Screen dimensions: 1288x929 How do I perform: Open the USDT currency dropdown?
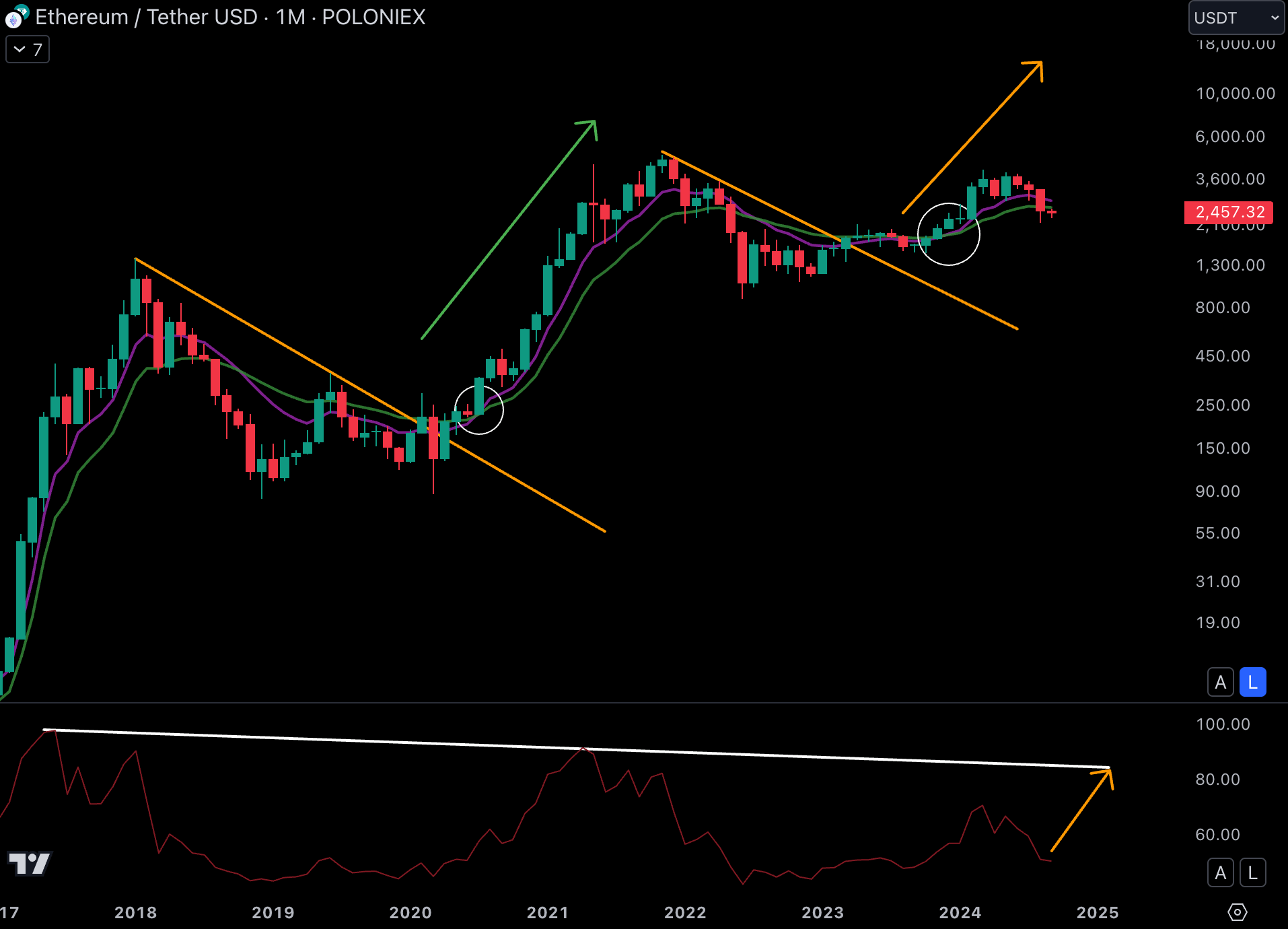click(x=1236, y=18)
